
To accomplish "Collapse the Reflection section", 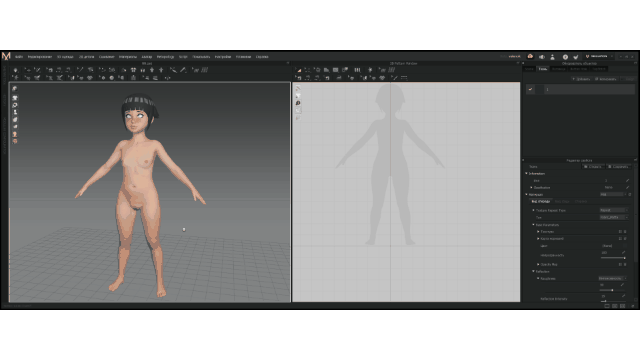I will pyautogui.click(x=533, y=271).
